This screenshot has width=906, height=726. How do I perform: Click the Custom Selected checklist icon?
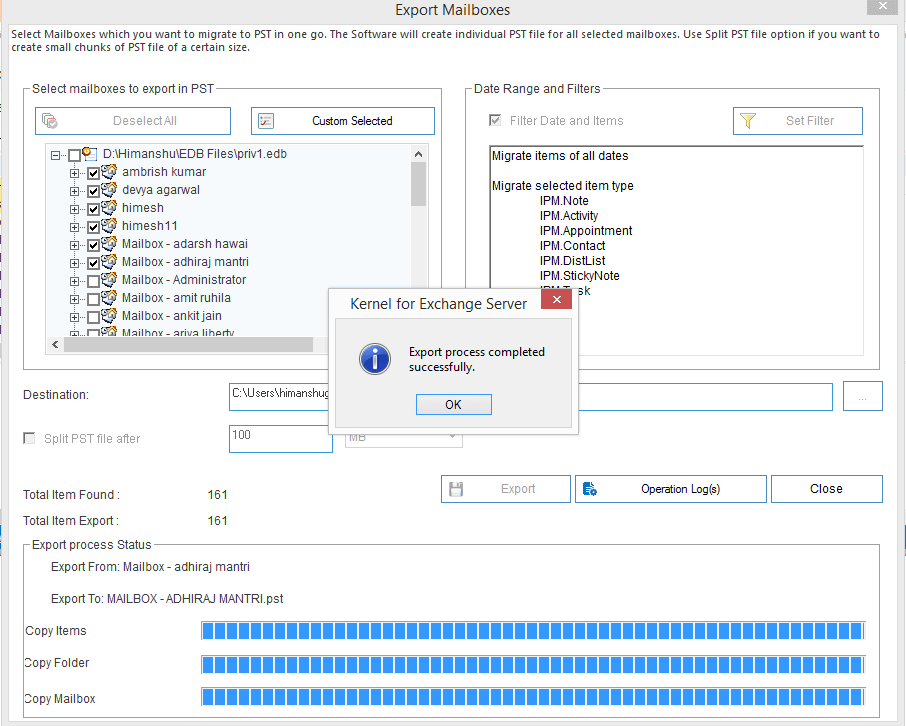(x=266, y=121)
